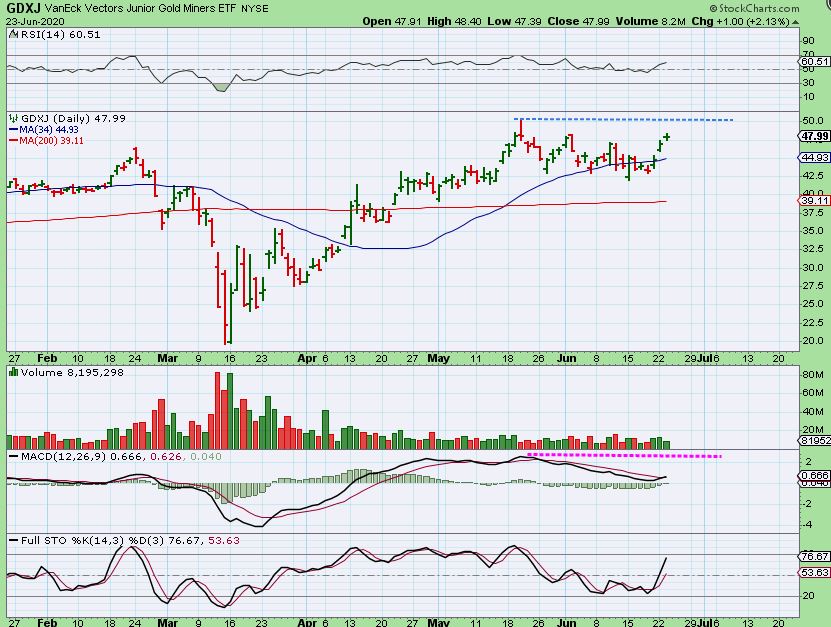
Task: Click the 80M volume axis label
Action: 813,375
